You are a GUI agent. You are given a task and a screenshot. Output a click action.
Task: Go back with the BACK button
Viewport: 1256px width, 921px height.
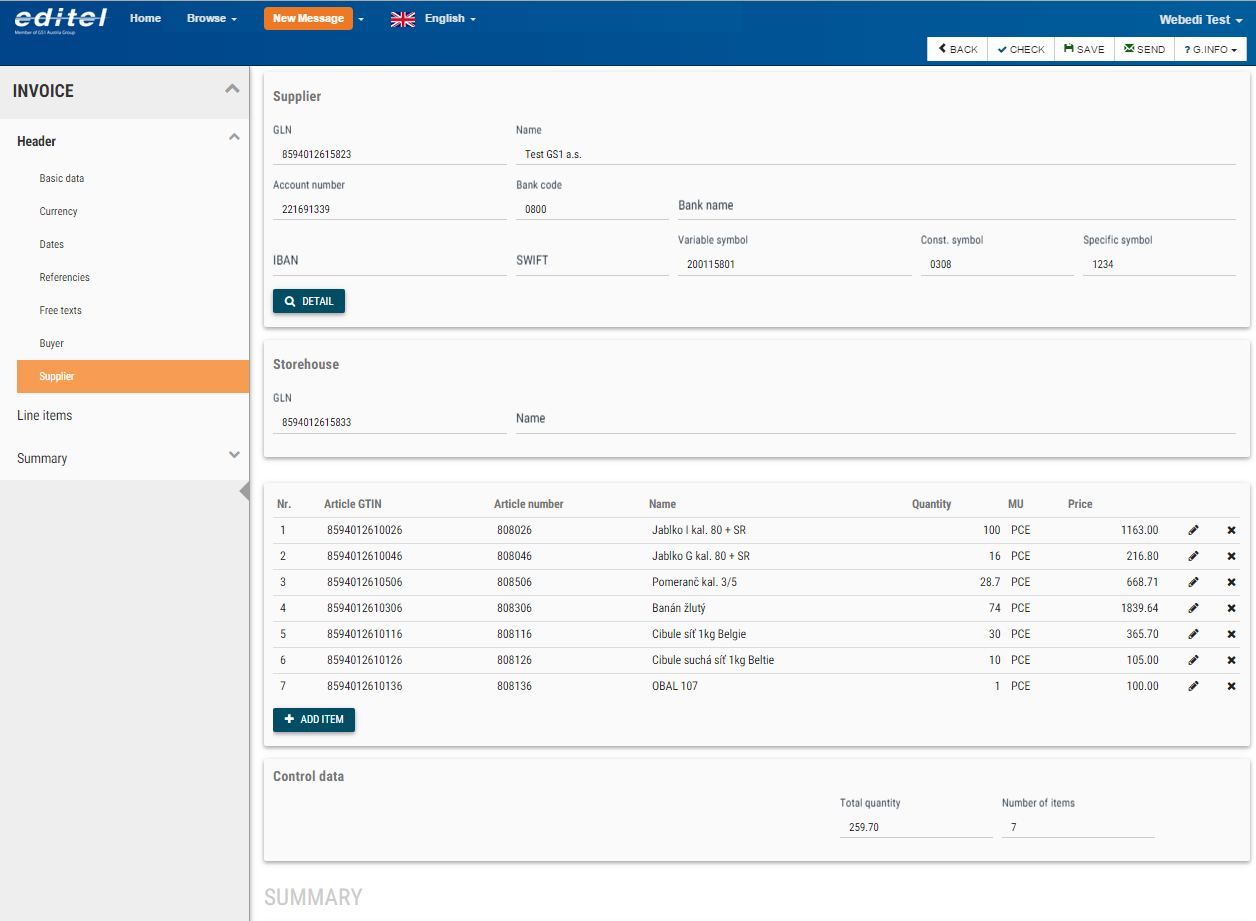coord(958,49)
